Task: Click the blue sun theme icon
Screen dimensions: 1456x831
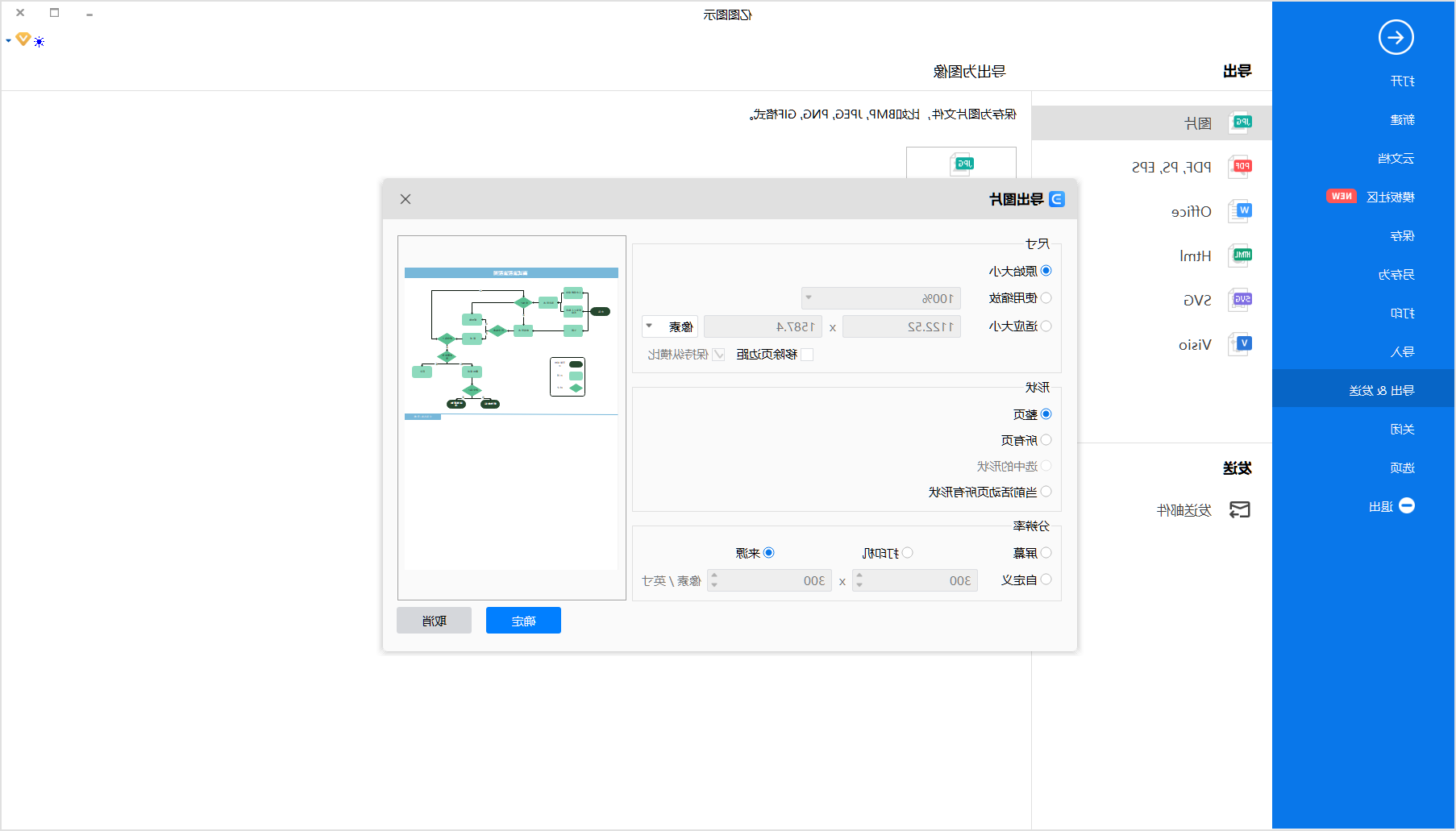Action: pos(40,41)
